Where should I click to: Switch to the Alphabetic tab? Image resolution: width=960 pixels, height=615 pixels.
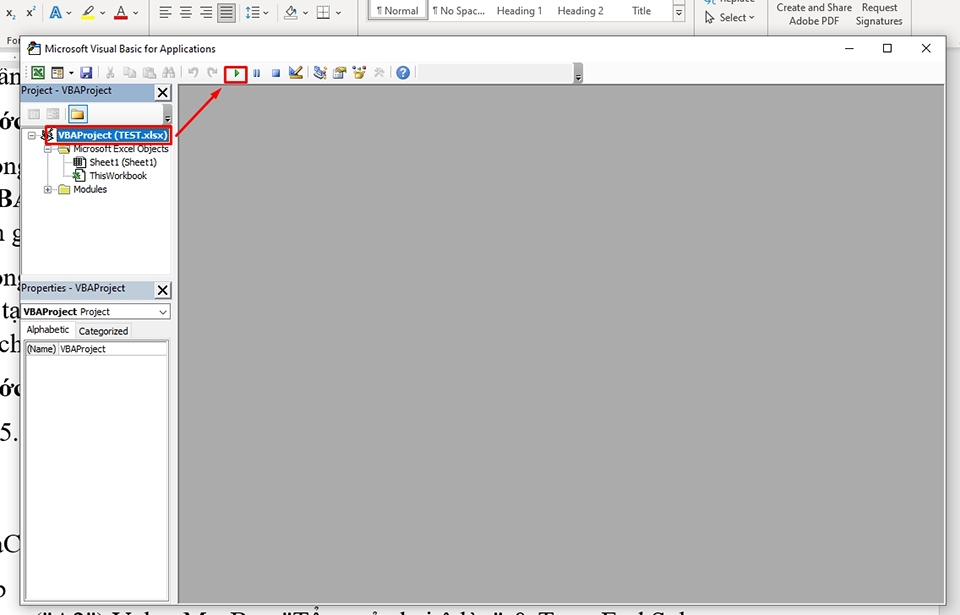48,330
